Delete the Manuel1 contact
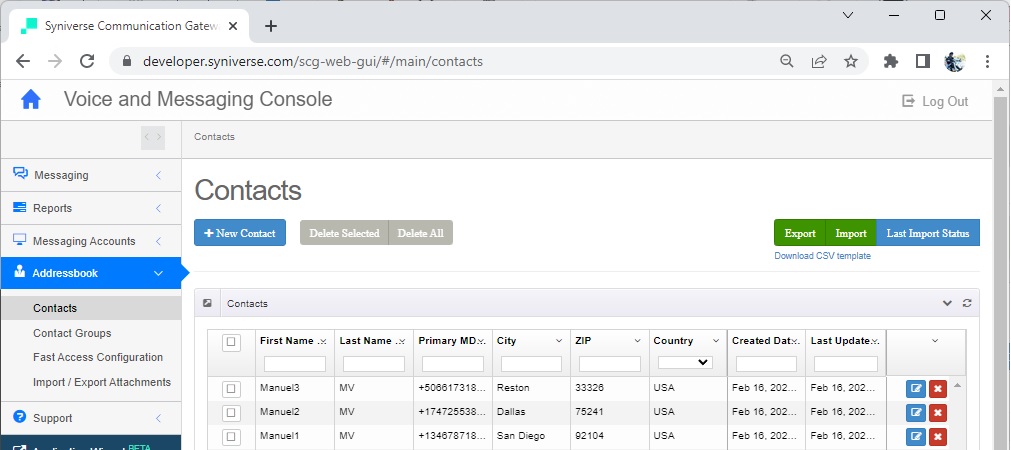Viewport: 1011px width, 450px height. [x=938, y=436]
